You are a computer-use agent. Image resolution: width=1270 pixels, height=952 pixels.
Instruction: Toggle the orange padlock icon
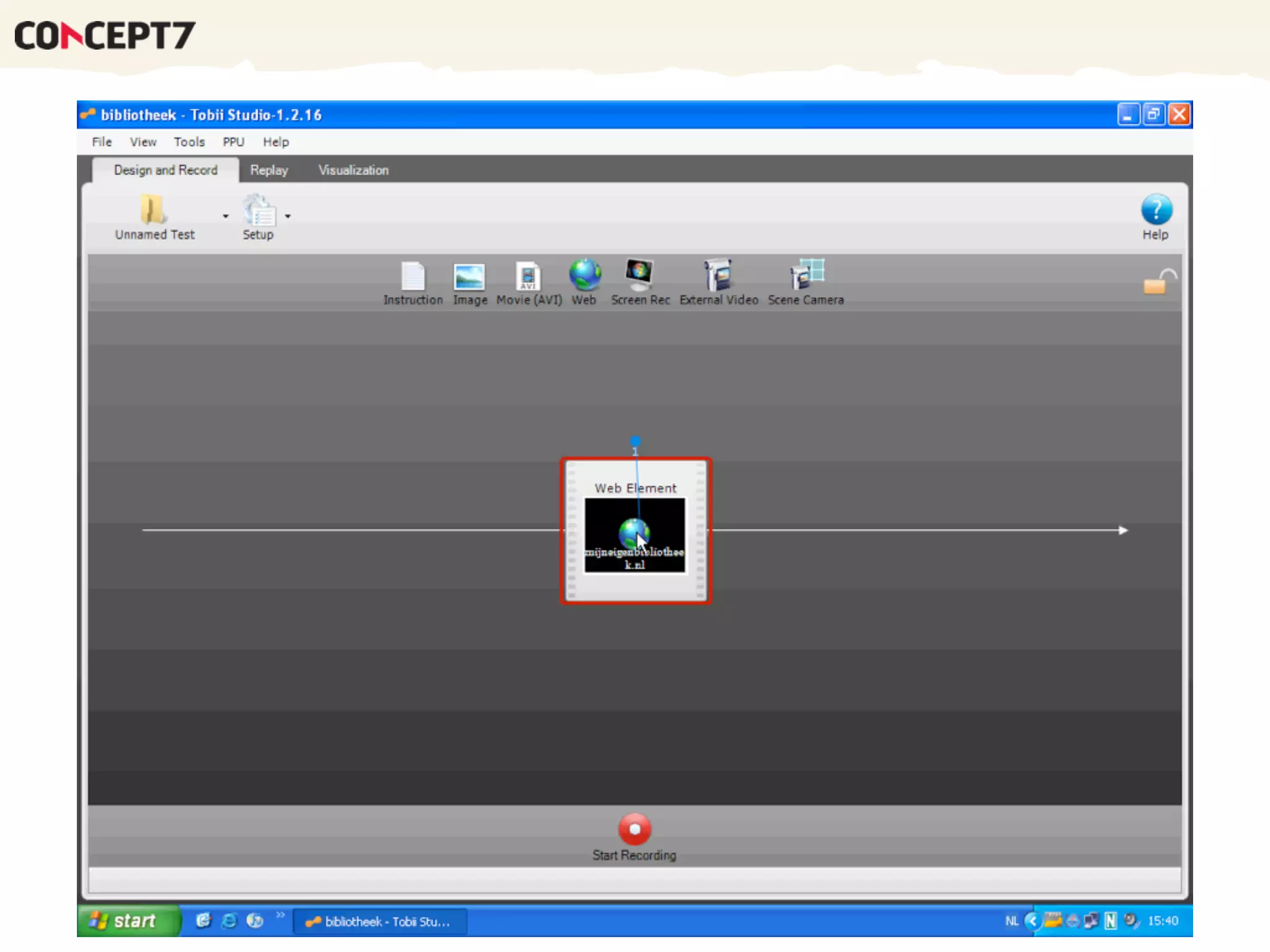[x=1157, y=283]
